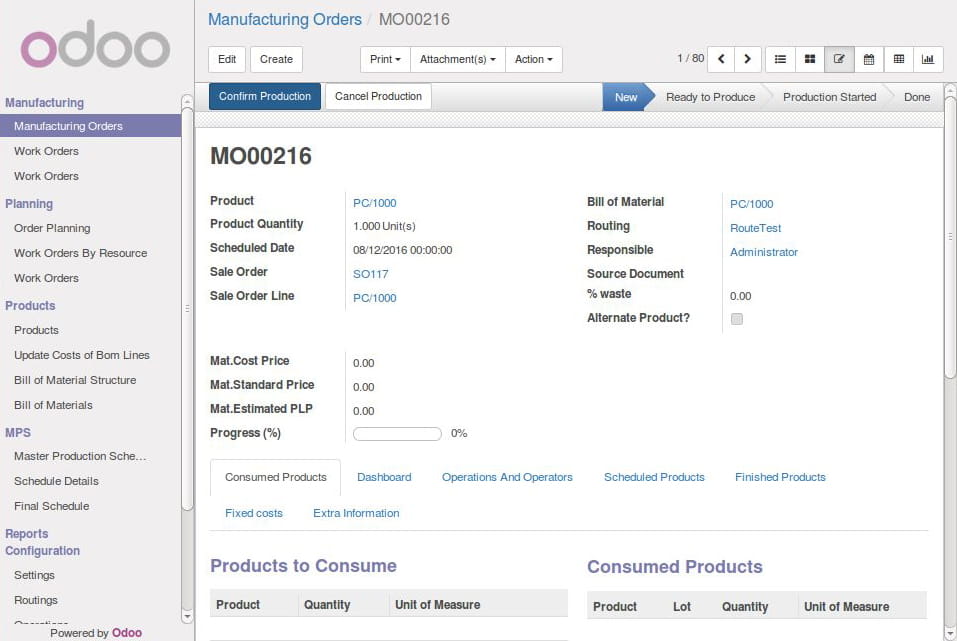Click the Manufacturing Orders breadcrumb link
The width and height of the screenshot is (957, 641).
click(x=285, y=20)
